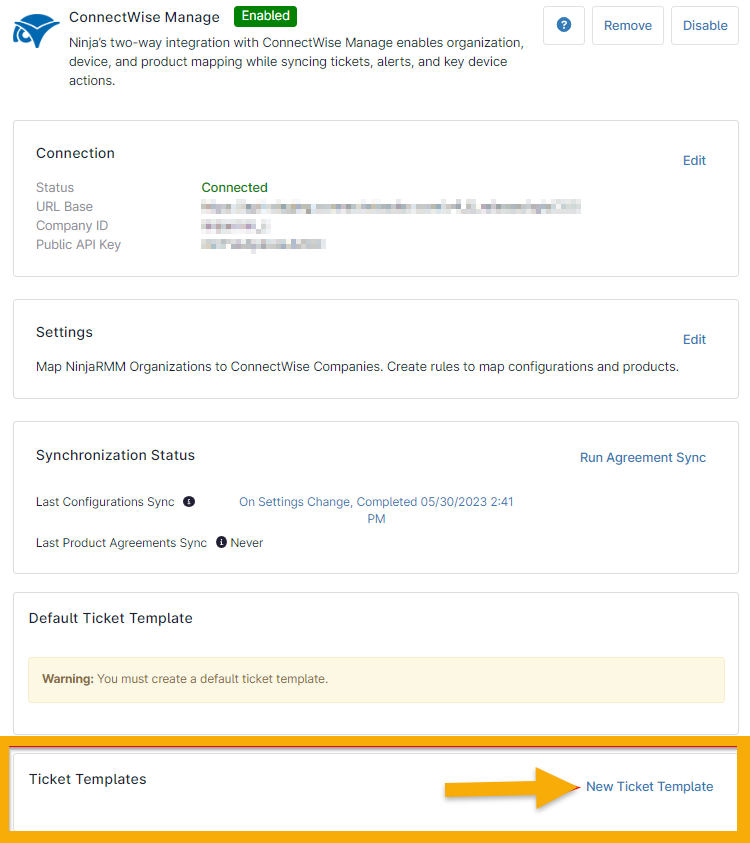Select the blurred URL Base value
This screenshot has width=750, height=843.
(390, 207)
